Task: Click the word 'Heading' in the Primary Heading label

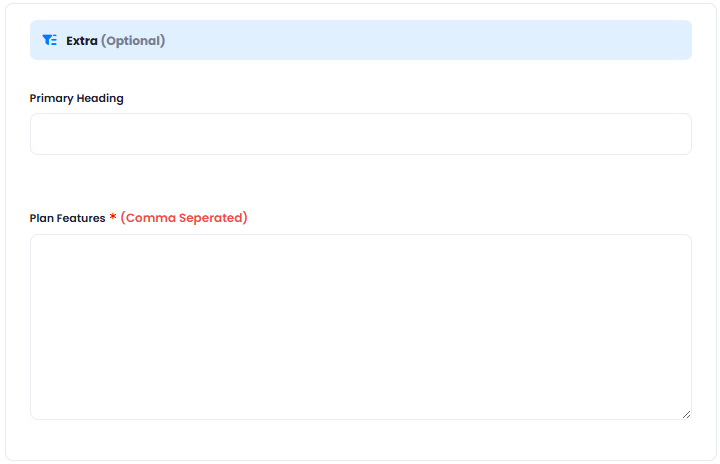Action: tap(100, 98)
